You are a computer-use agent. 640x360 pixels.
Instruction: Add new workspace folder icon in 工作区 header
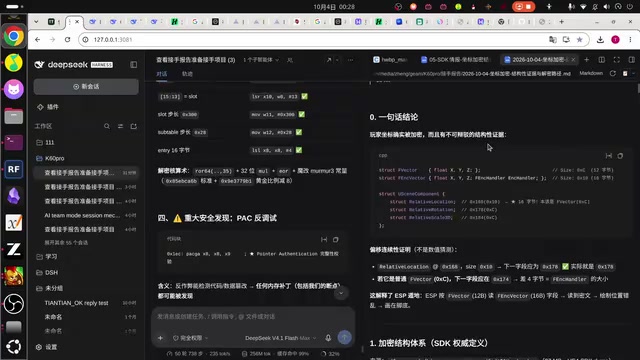(x=133, y=126)
